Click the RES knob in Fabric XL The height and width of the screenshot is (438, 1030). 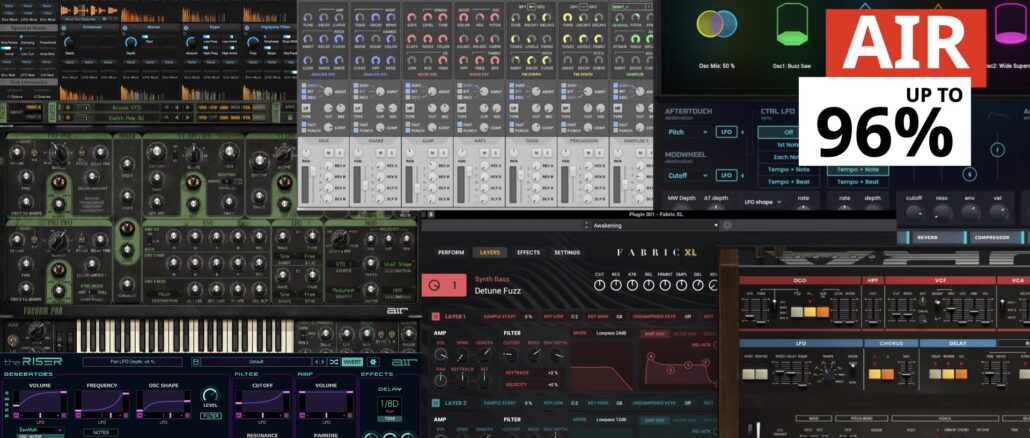coord(616,286)
